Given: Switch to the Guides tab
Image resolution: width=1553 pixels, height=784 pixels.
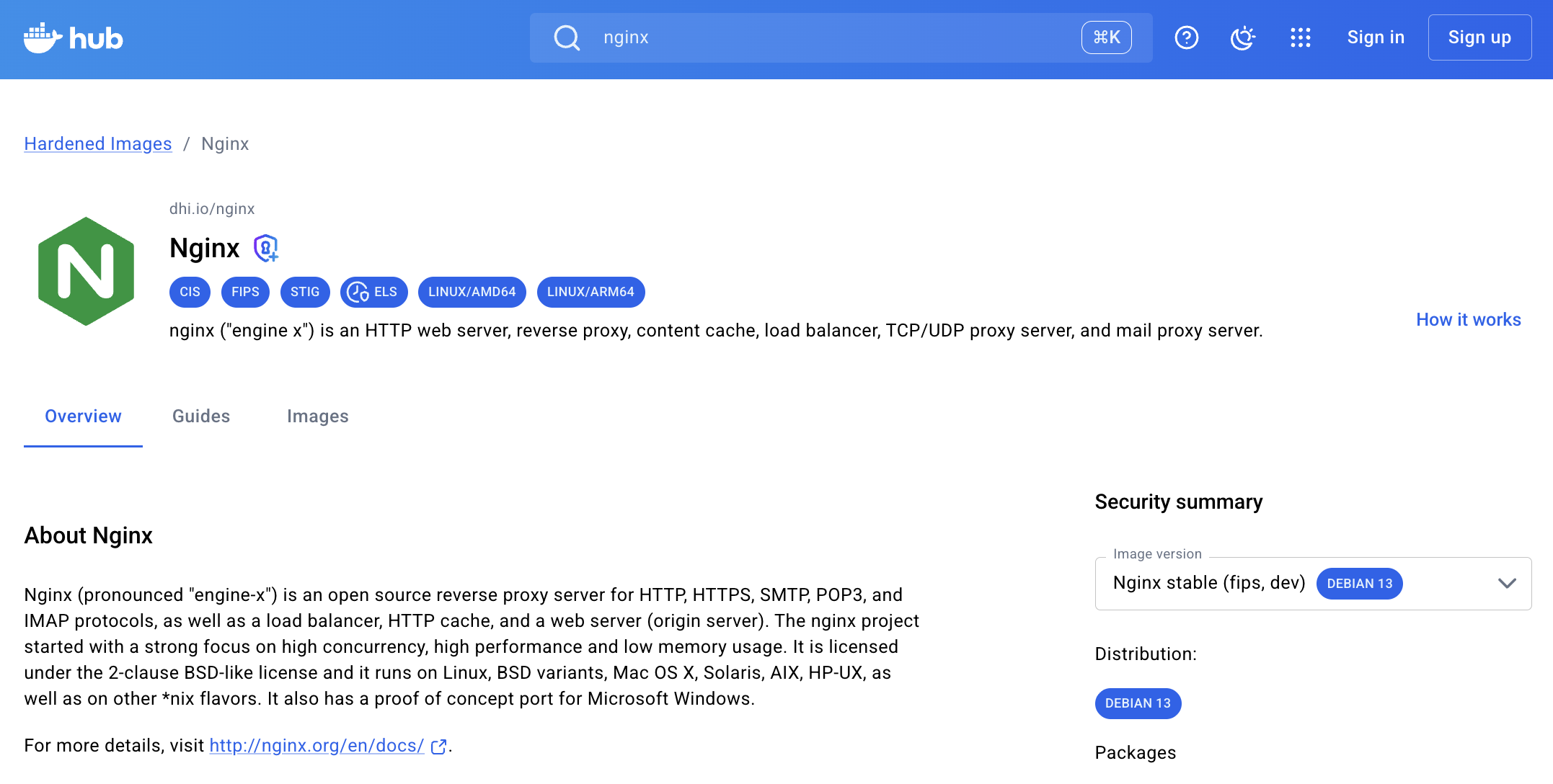Looking at the screenshot, I should 201,416.
